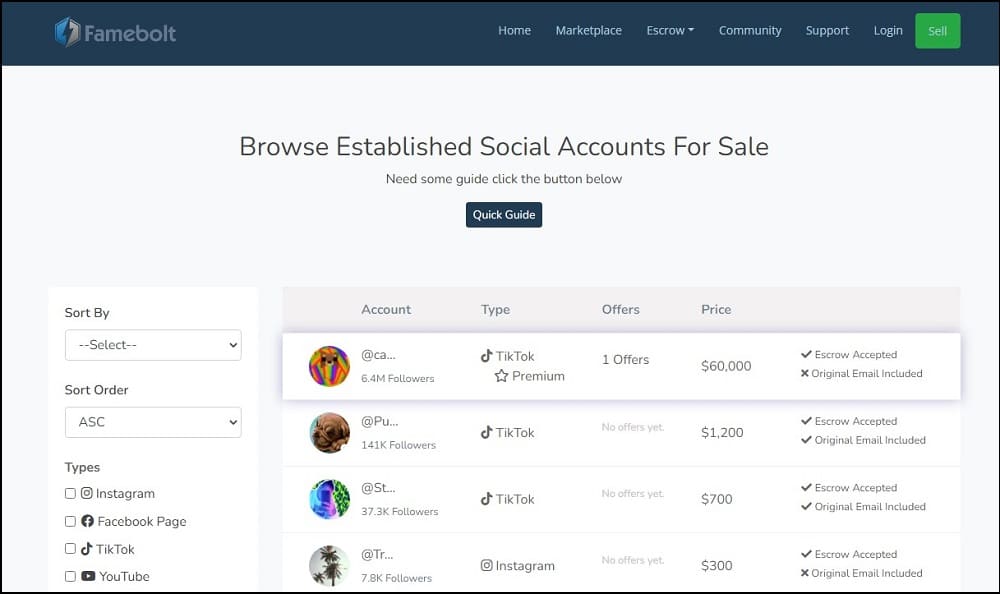The image size is (1000, 594).
Task: Click the Premium star icon on first listing
Action: click(501, 376)
